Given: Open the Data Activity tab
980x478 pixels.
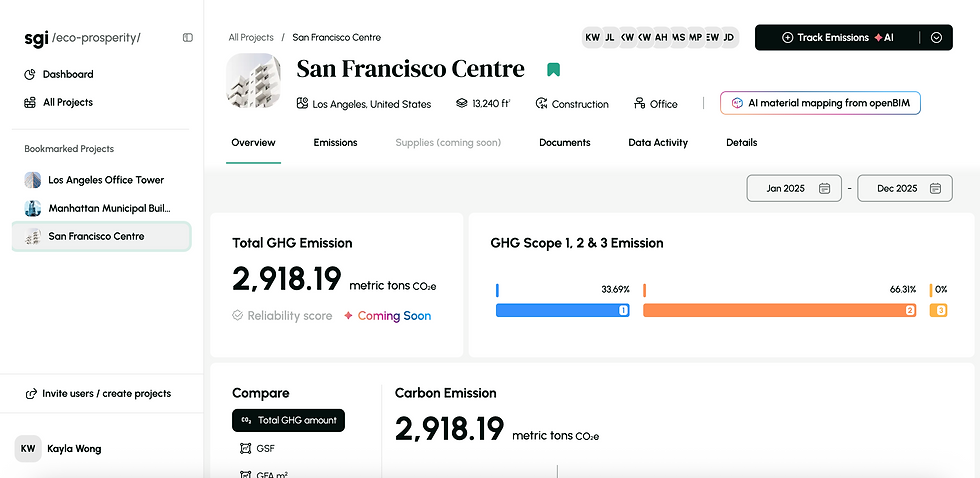Looking at the screenshot, I should pos(658,142).
